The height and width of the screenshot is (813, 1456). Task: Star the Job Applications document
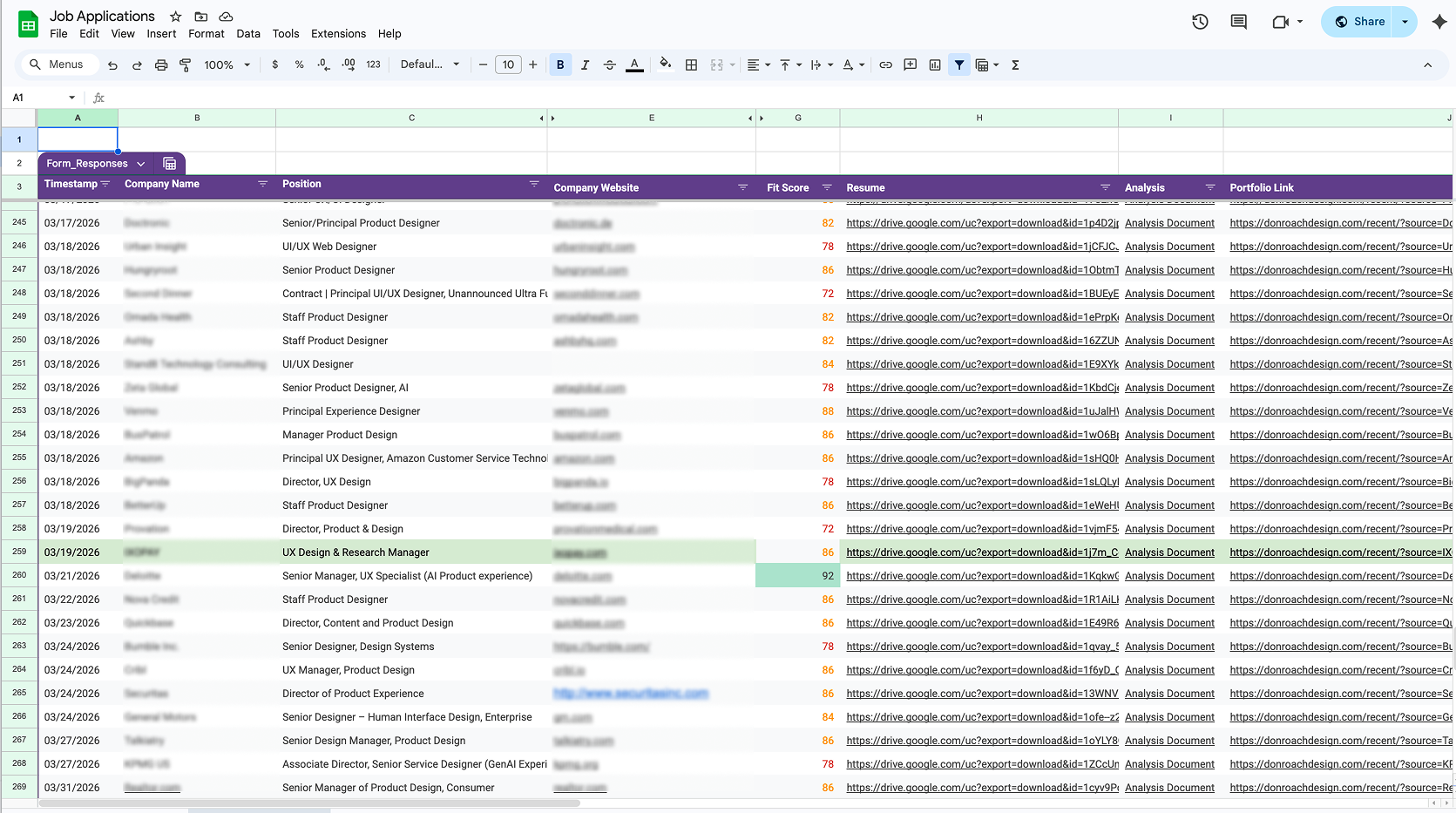point(175,17)
